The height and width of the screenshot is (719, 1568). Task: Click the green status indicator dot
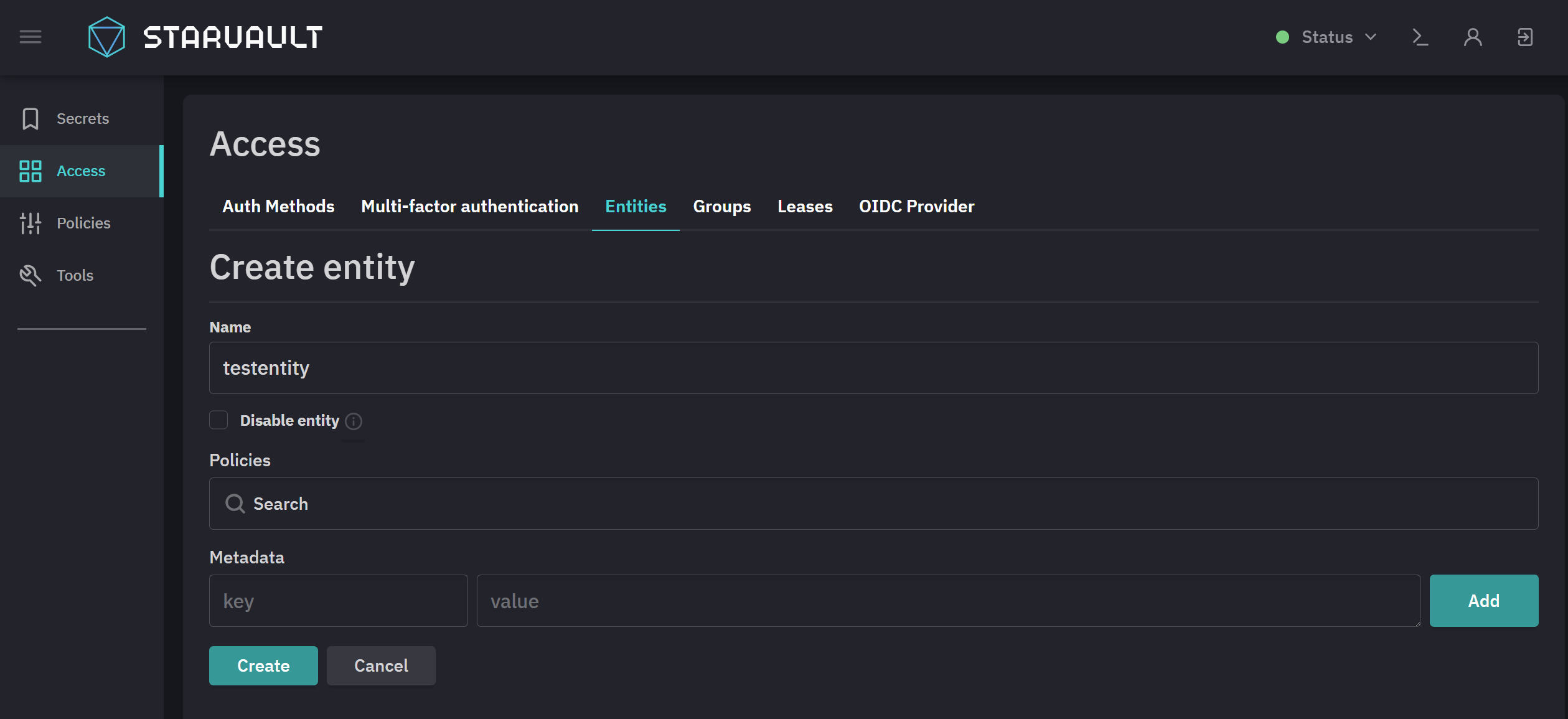[1282, 37]
